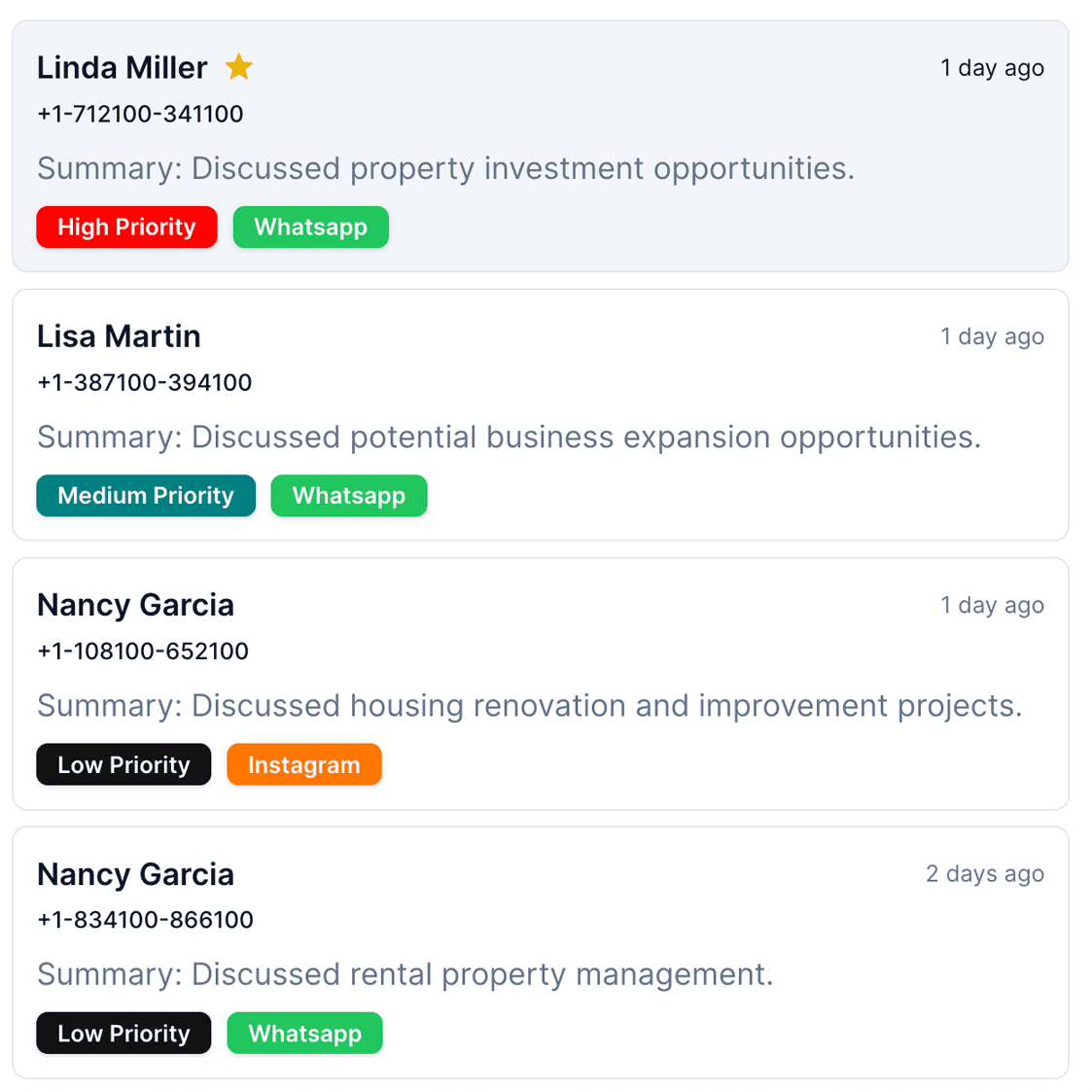Click the Instagram tag
1092x1092 pixels.
[x=303, y=764]
